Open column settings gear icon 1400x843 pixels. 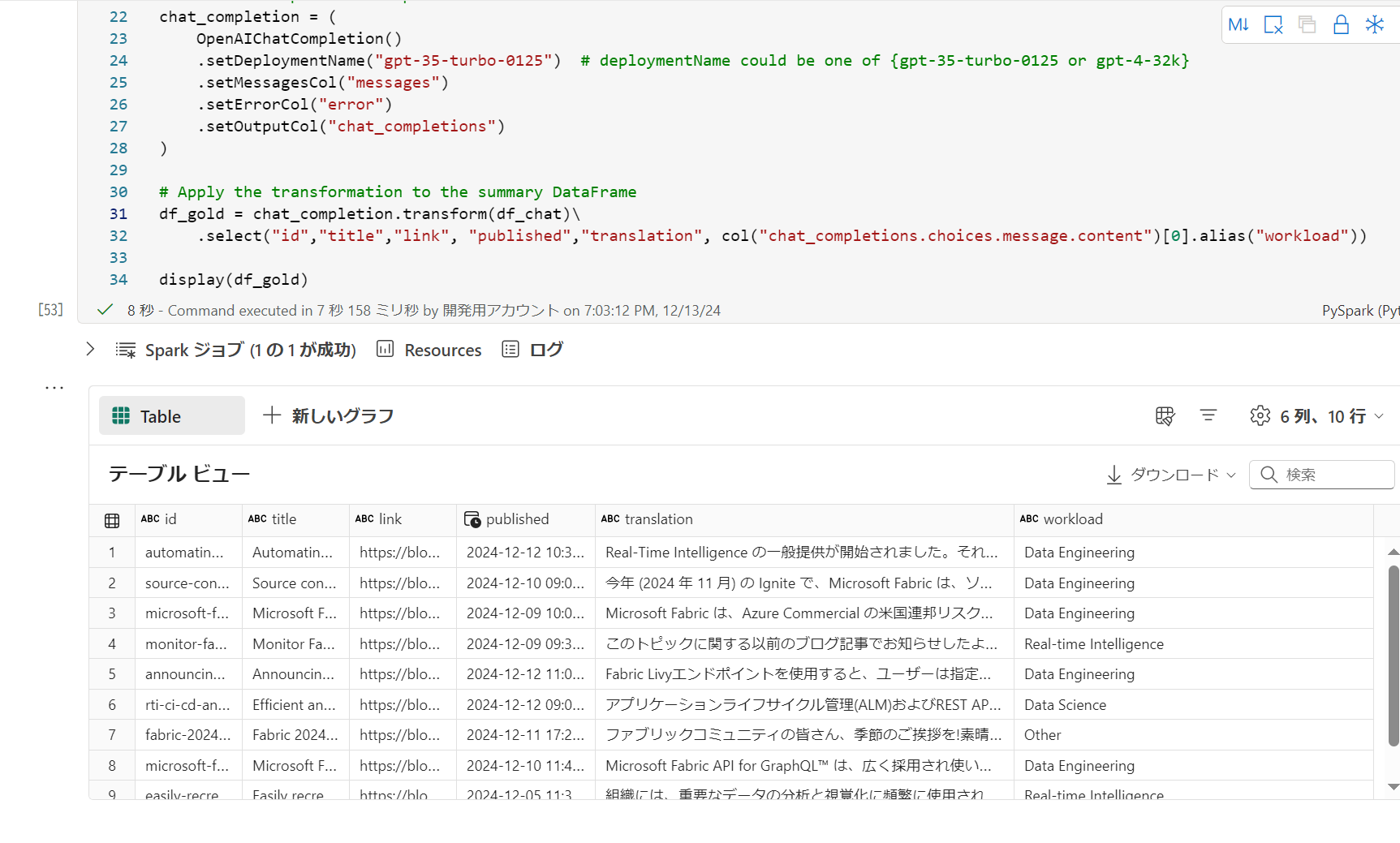[x=1260, y=415]
